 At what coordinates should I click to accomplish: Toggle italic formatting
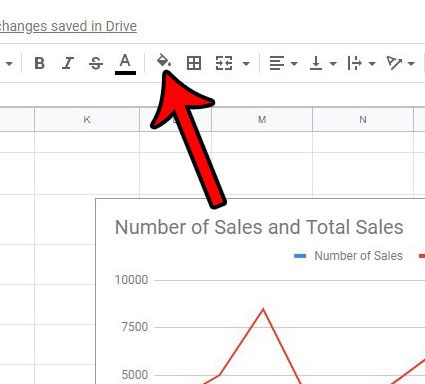click(68, 63)
